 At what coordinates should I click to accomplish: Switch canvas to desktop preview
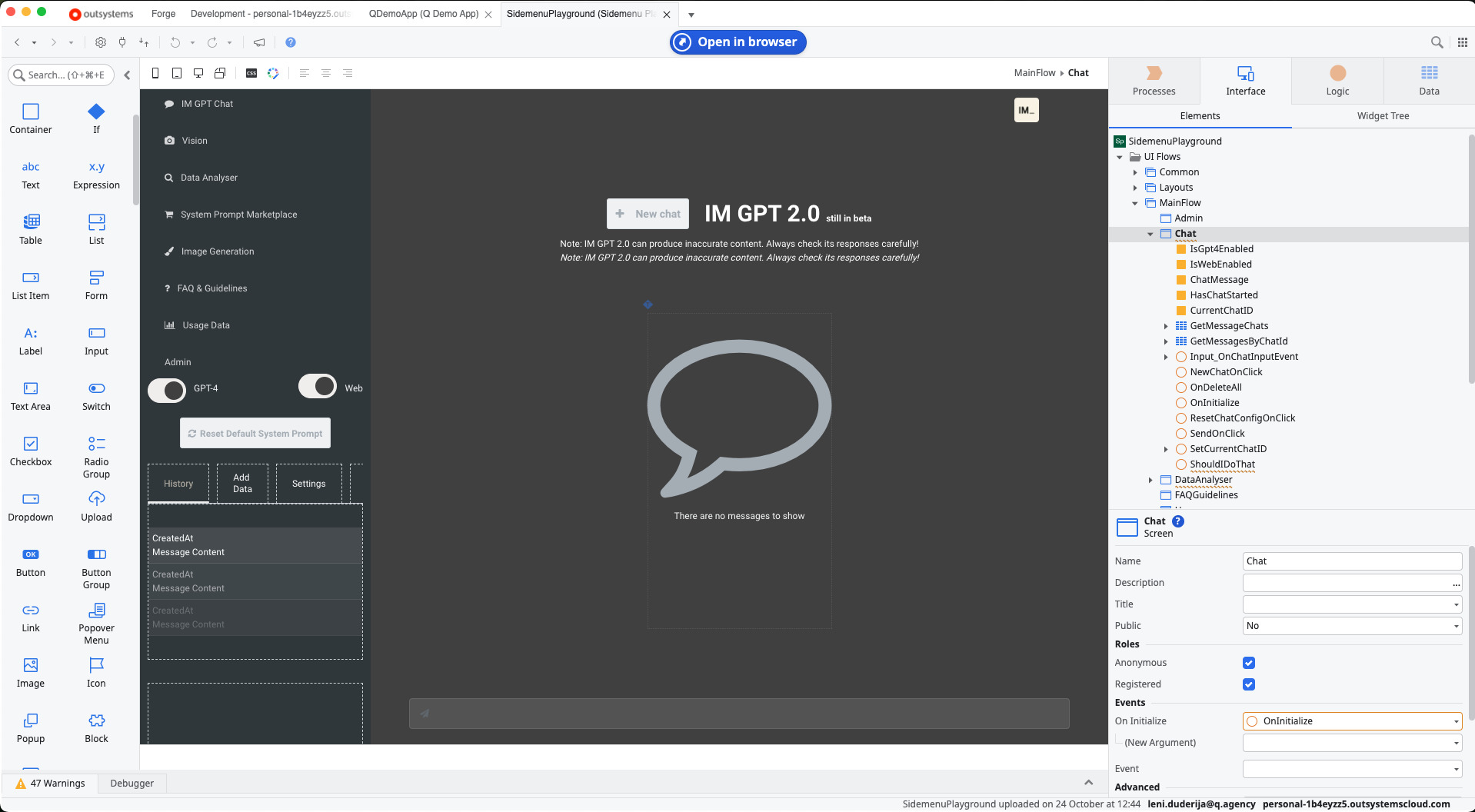198,72
